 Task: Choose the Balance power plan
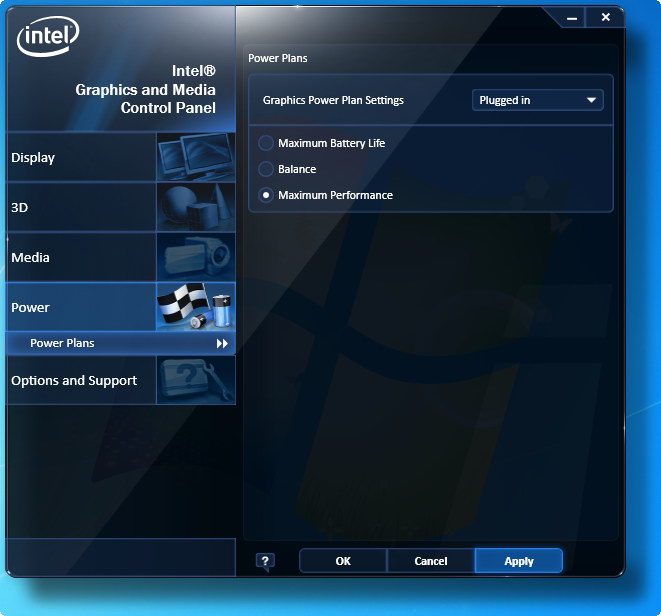coord(266,169)
